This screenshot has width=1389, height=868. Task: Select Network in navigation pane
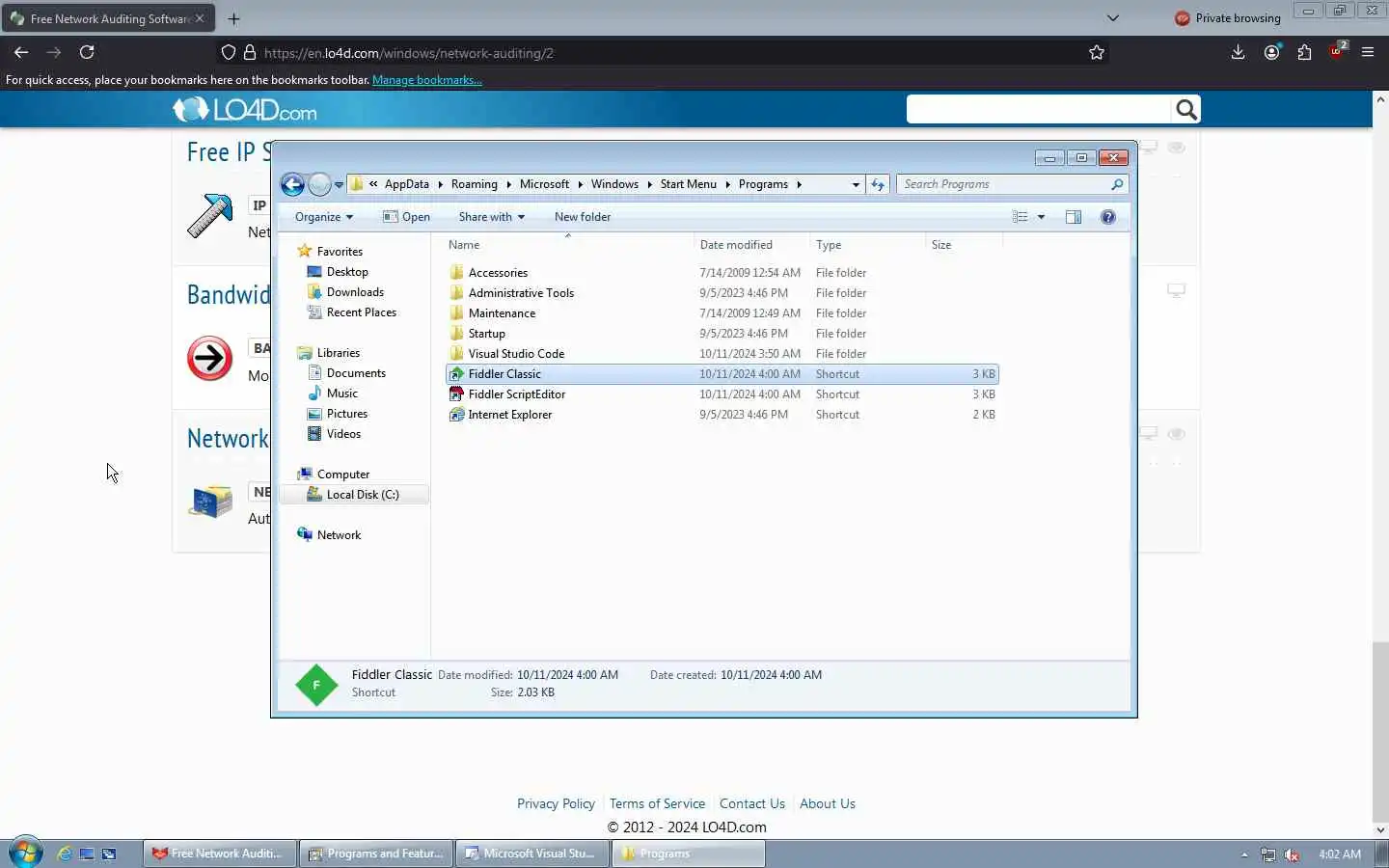click(x=339, y=535)
